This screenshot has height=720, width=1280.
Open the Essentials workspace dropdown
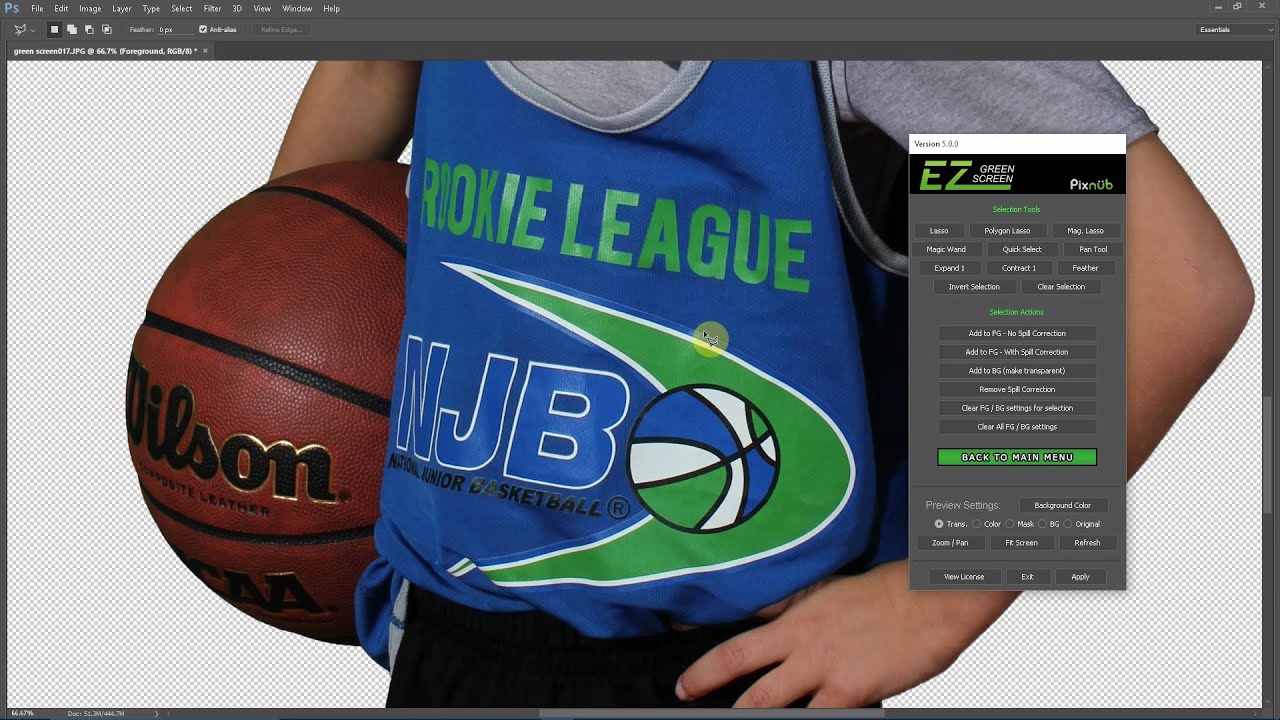coord(1235,29)
